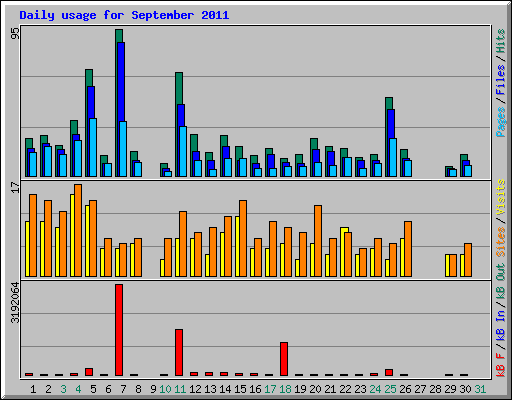Click day 20 axis label
Viewport: 512px width, 400px height.
coord(315,389)
